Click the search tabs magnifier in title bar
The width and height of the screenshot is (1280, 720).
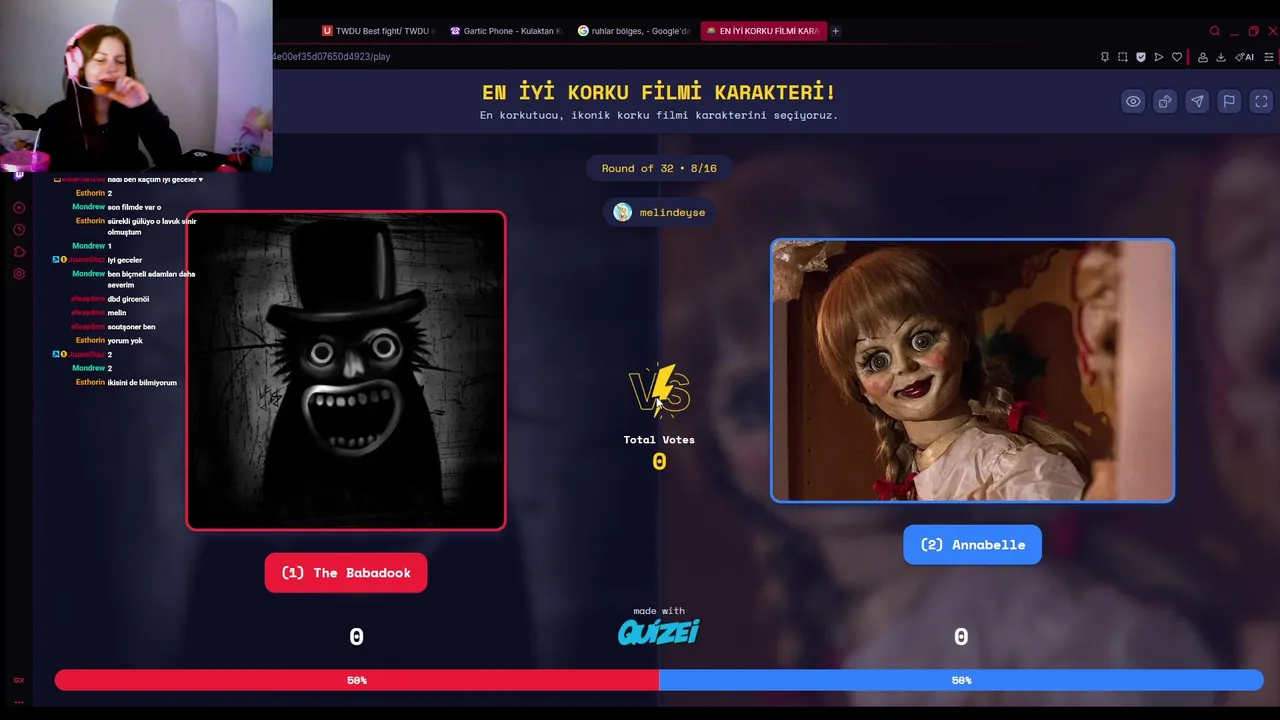click(1215, 31)
